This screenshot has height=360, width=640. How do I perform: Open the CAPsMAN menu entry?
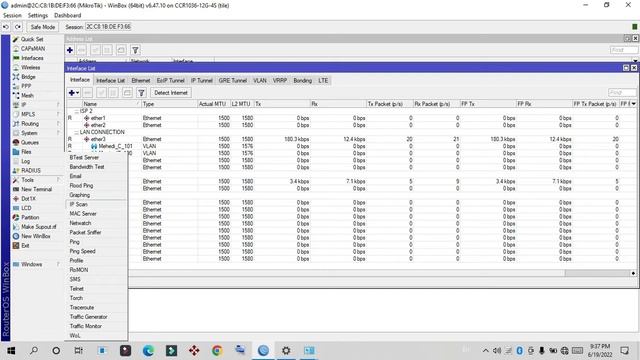click(33, 49)
